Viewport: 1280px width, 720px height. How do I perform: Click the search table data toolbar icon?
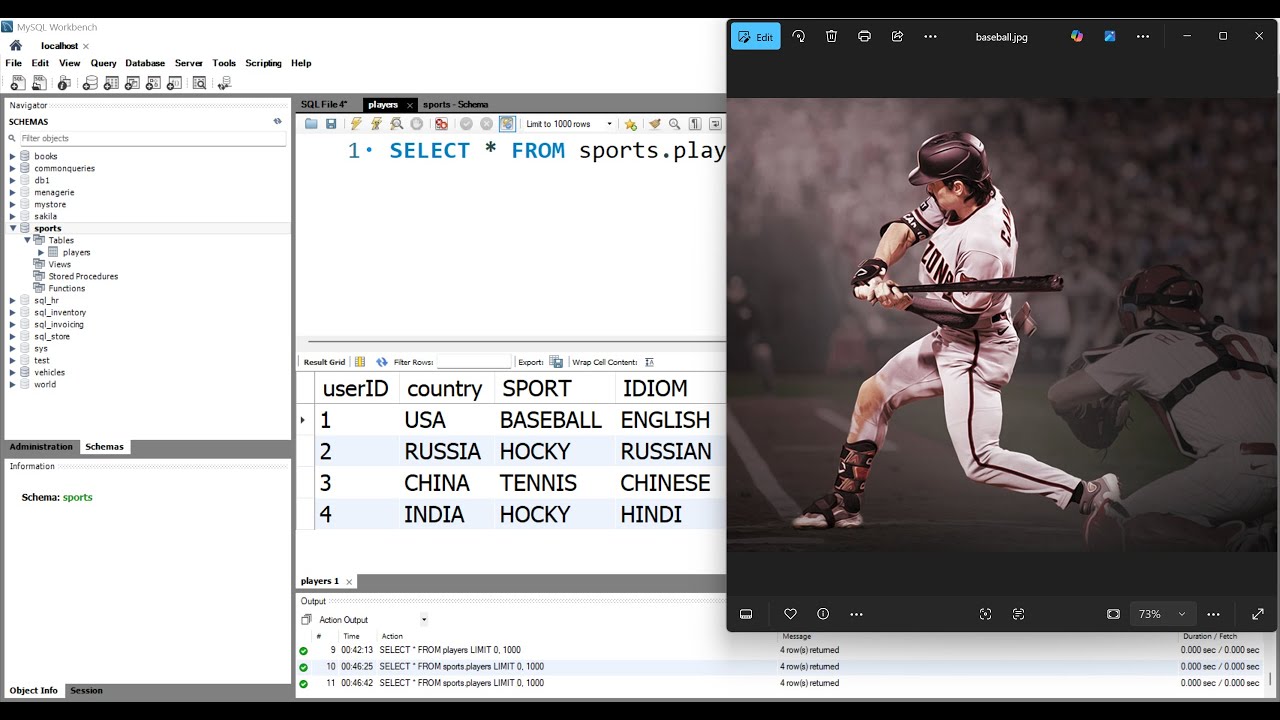point(199,83)
